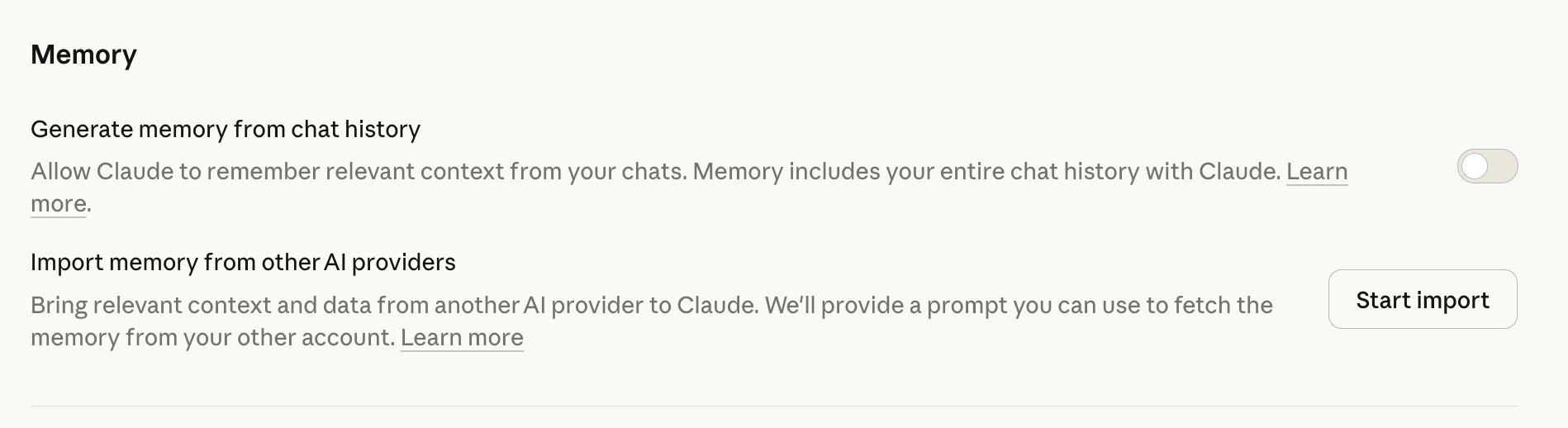
Task: Click the wrapped "more" link text
Action: [58, 204]
